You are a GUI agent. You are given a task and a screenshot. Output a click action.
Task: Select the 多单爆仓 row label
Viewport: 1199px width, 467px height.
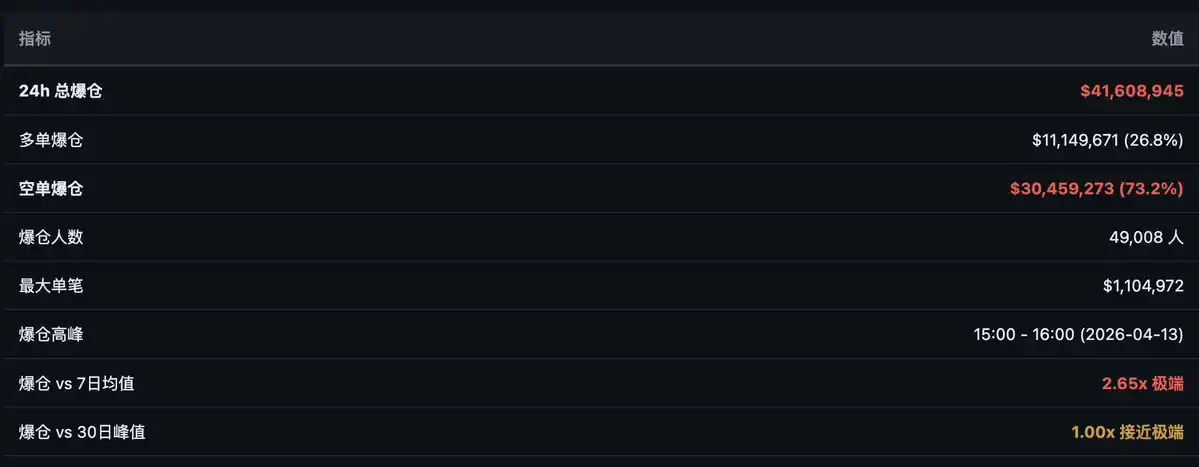(51, 140)
